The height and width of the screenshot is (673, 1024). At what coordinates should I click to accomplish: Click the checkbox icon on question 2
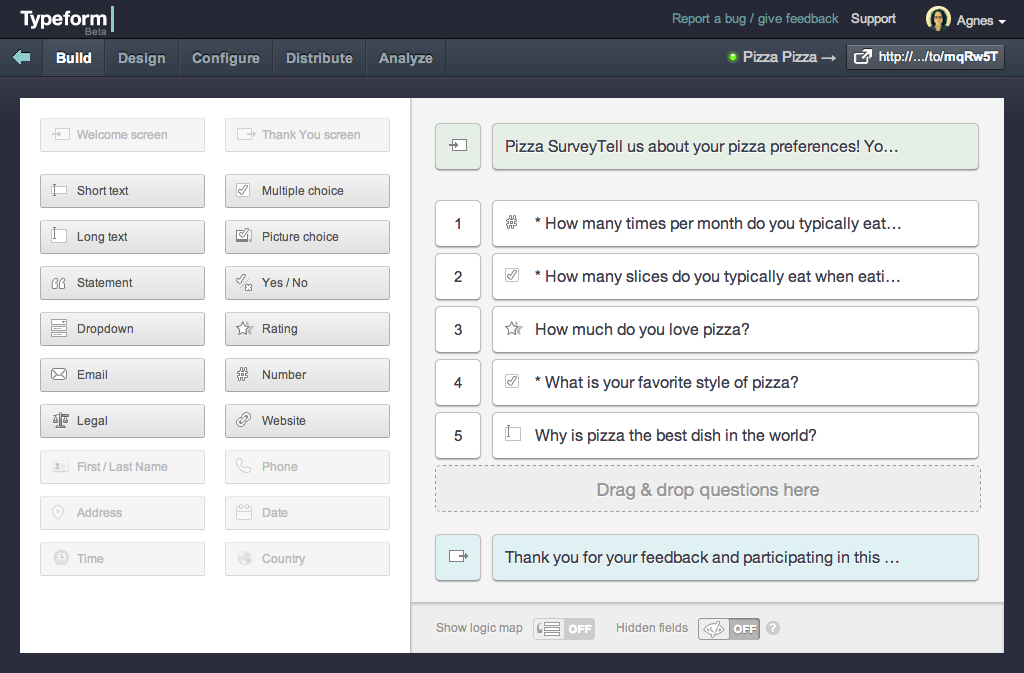(x=512, y=275)
